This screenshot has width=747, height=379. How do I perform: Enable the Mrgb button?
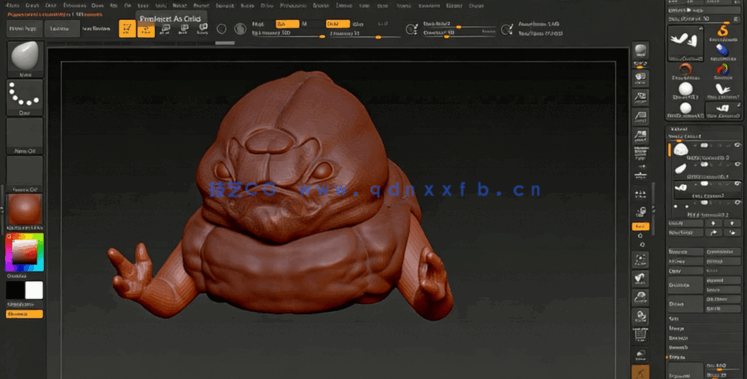click(258, 24)
